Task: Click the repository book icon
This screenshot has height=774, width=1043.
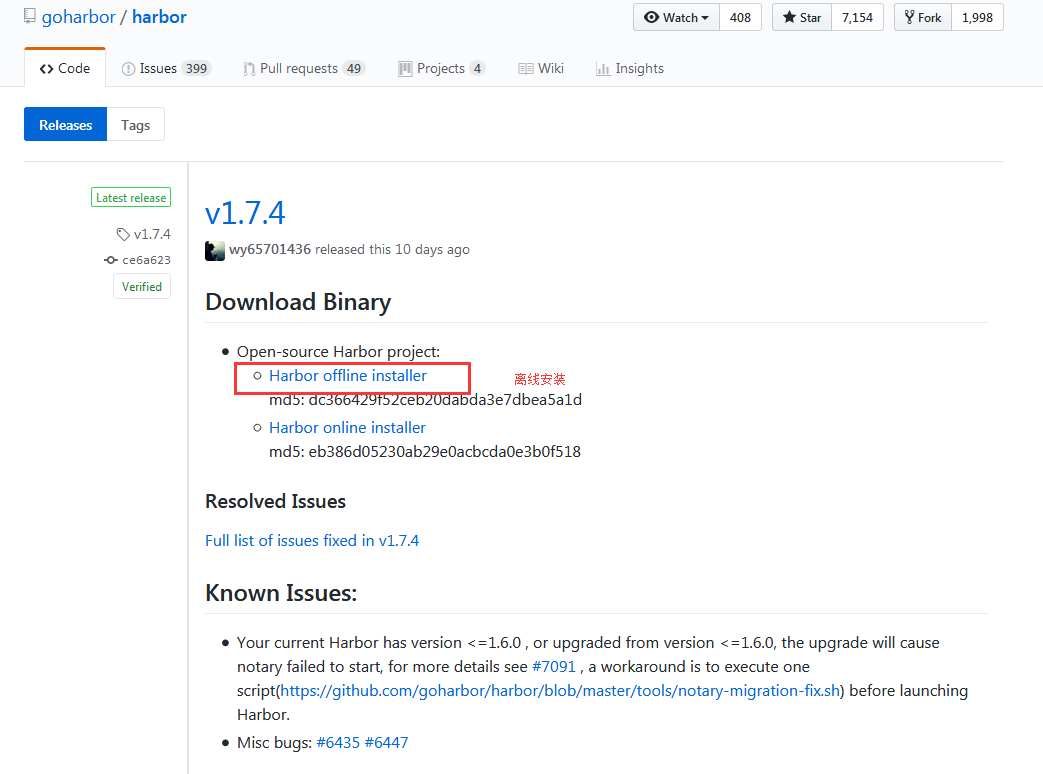Action: (29, 15)
